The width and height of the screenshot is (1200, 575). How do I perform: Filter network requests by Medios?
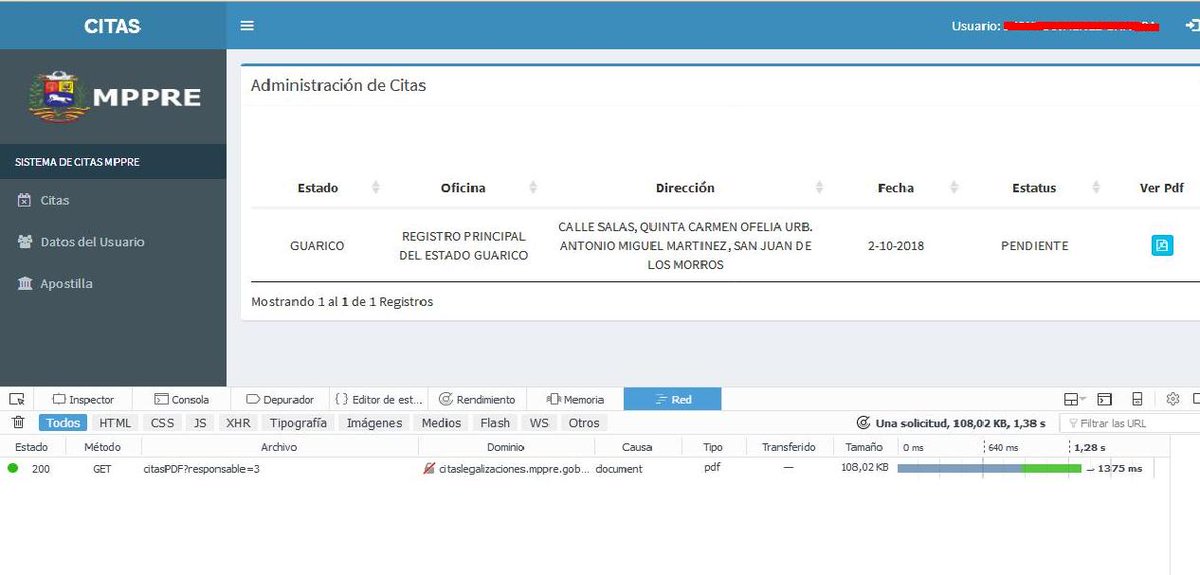(x=441, y=423)
